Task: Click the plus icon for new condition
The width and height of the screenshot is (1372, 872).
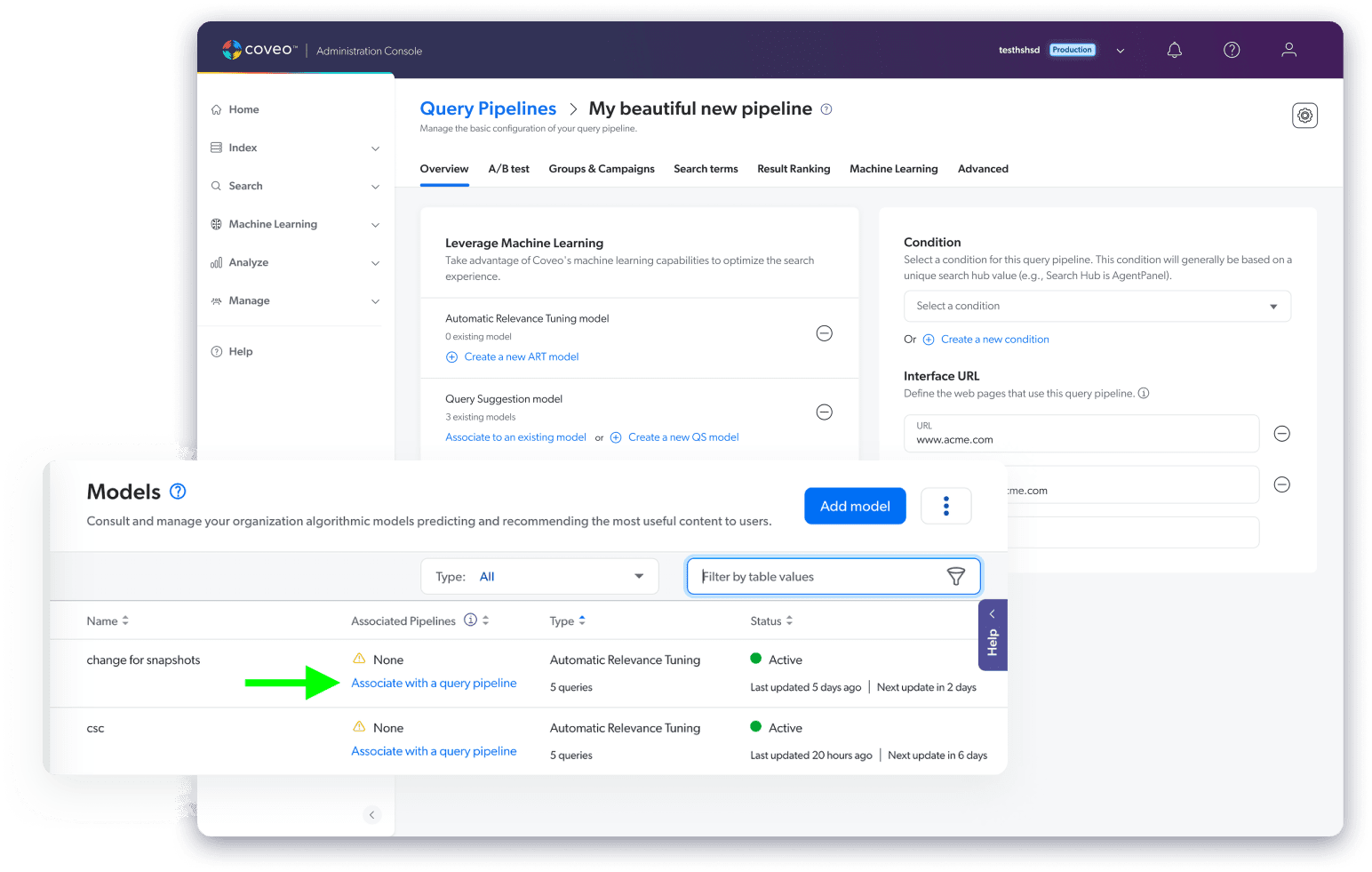Action: tap(929, 340)
